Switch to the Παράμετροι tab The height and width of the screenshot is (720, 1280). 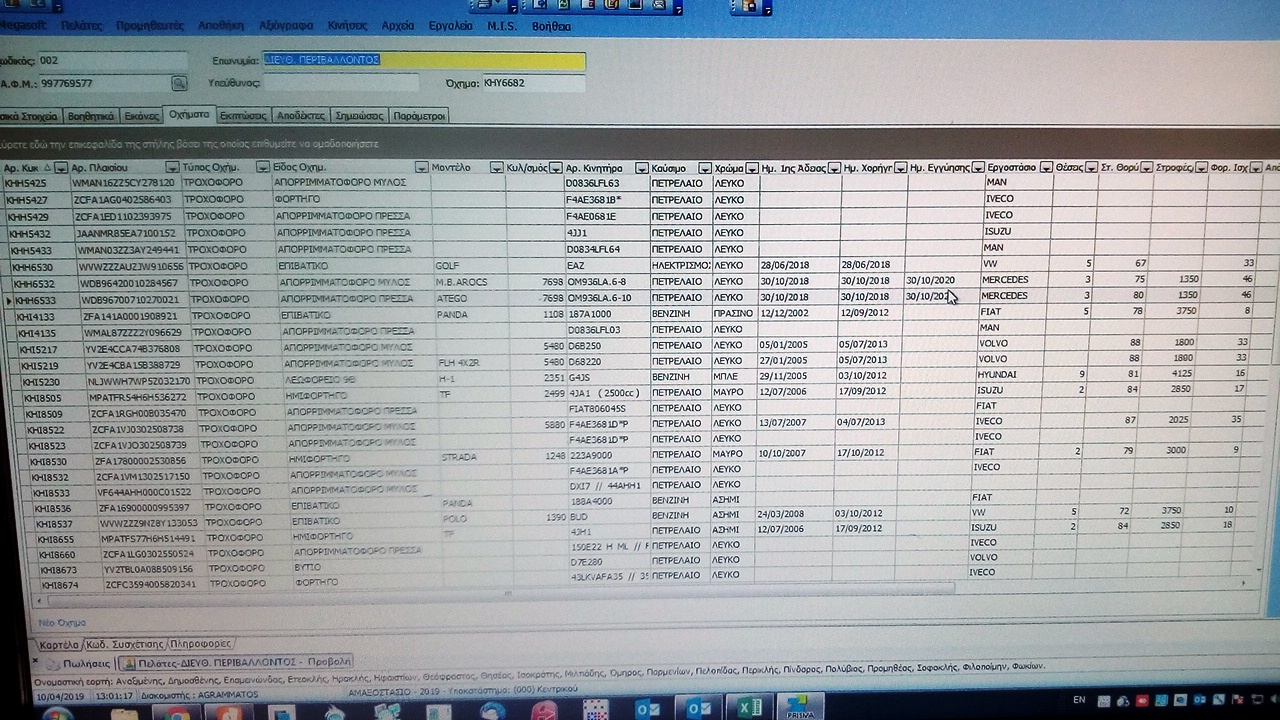click(419, 116)
